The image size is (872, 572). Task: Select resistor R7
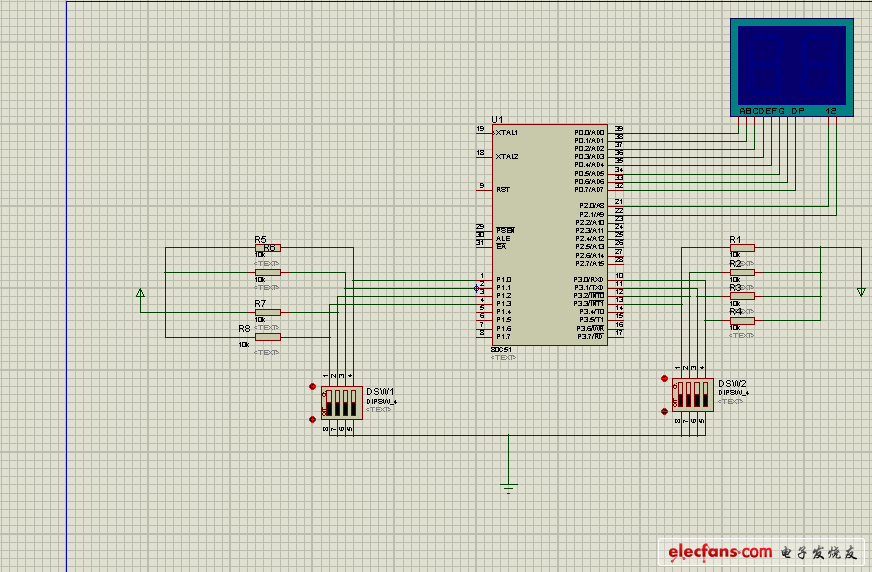click(x=267, y=312)
